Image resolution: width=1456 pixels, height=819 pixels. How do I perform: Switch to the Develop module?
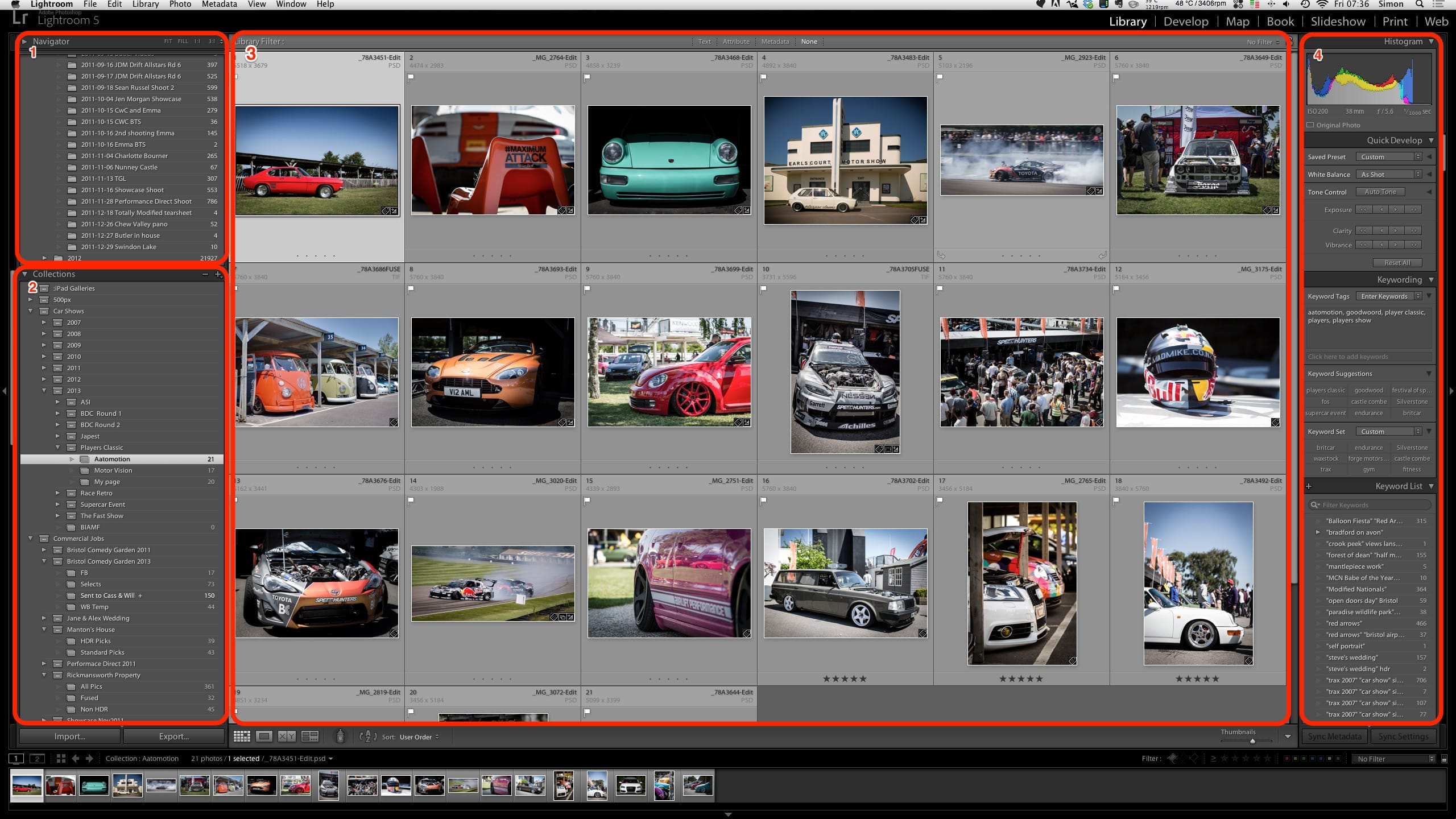pyautogui.click(x=1186, y=22)
